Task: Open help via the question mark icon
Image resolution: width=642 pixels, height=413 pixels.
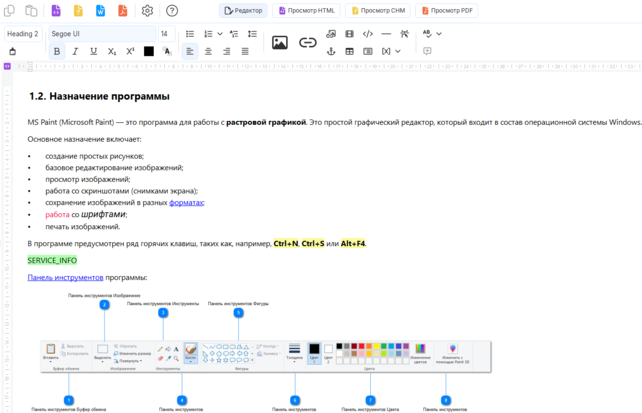Action: tap(172, 11)
